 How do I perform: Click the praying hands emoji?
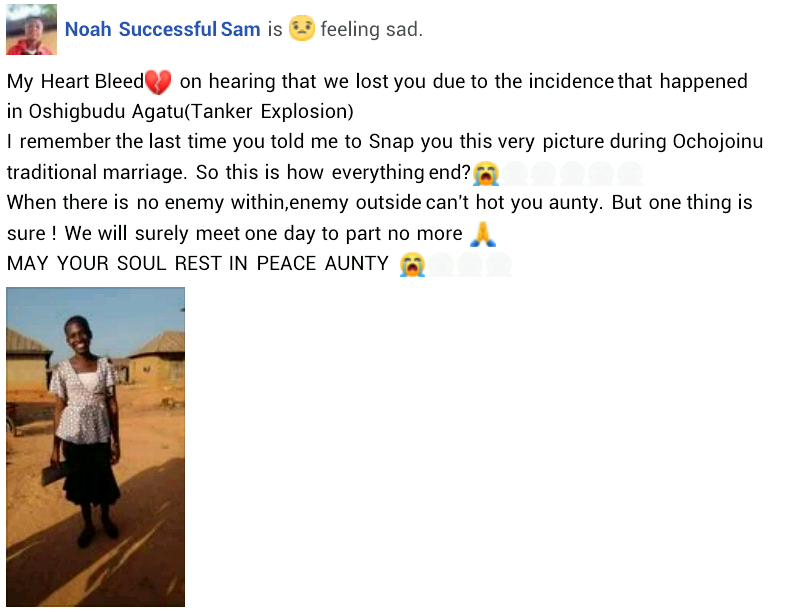coord(483,234)
